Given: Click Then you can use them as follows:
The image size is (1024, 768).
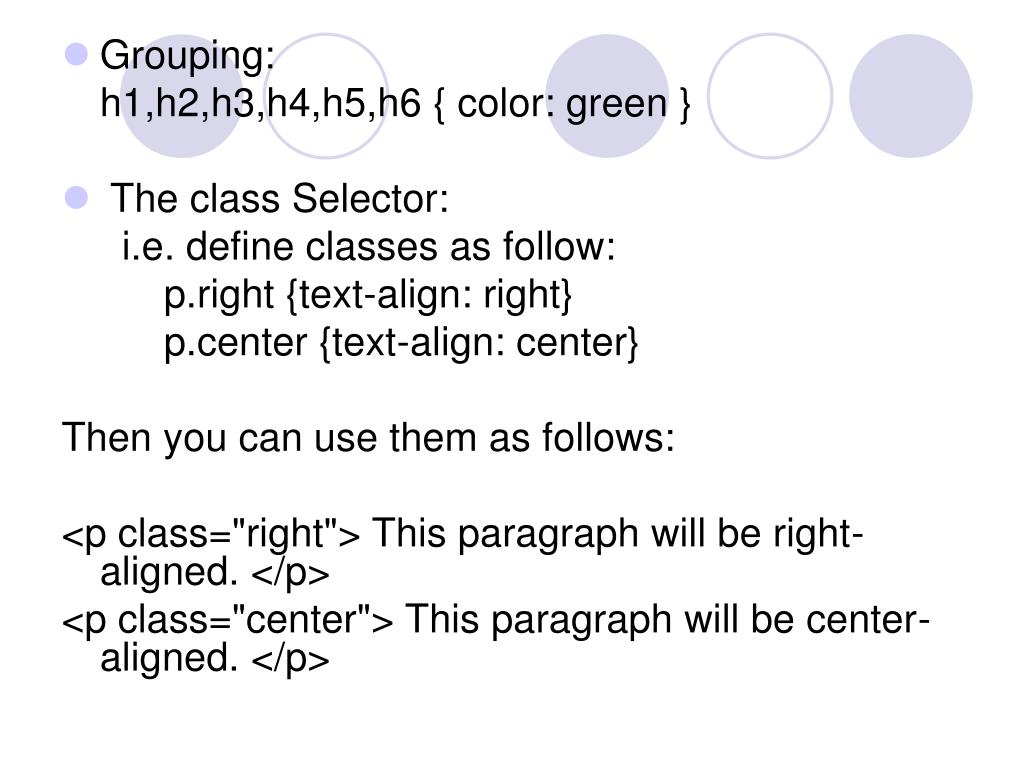Looking at the screenshot, I should pyautogui.click(x=368, y=438).
